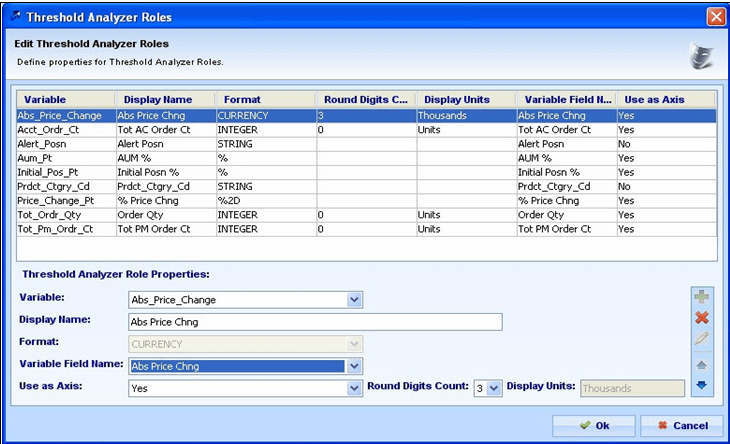The width and height of the screenshot is (730, 444).
Task: Click 'Alert Posn' display name cell
Action: [166, 144]
